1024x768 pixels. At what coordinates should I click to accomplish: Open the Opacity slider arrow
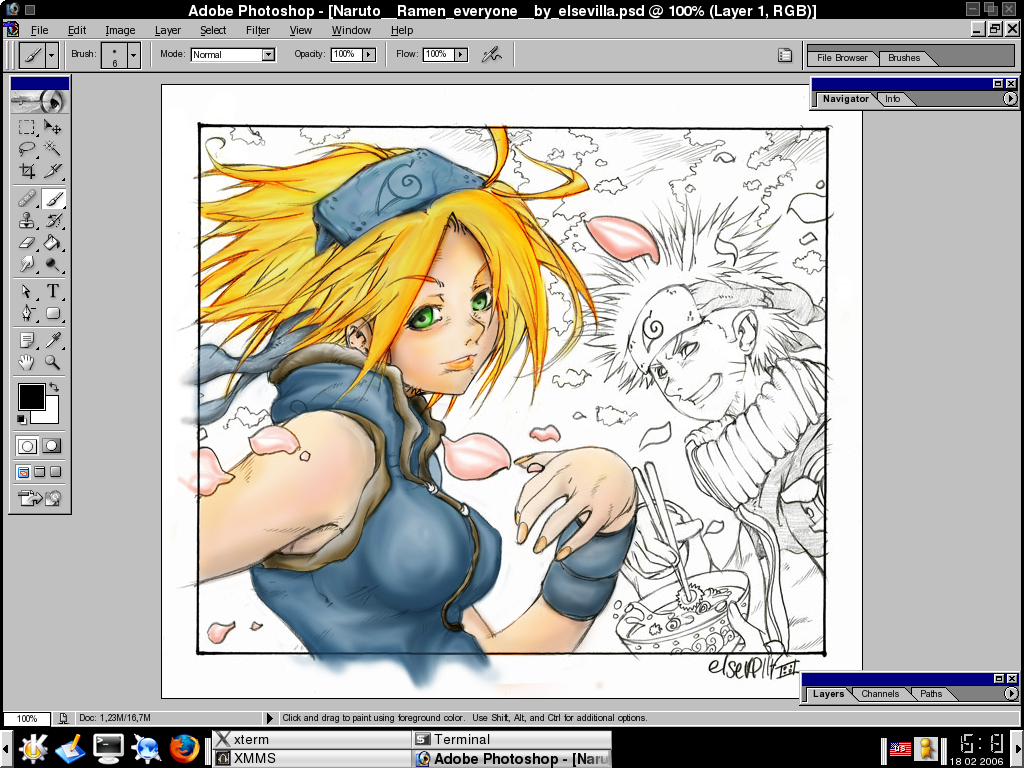(369, 55)
